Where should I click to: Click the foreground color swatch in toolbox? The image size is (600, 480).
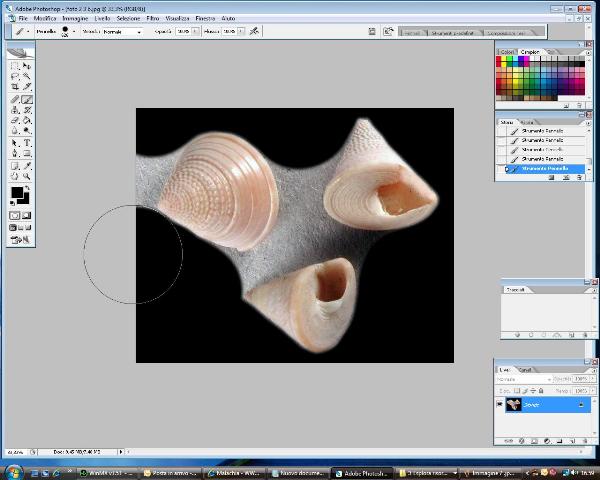click(17, 193)
